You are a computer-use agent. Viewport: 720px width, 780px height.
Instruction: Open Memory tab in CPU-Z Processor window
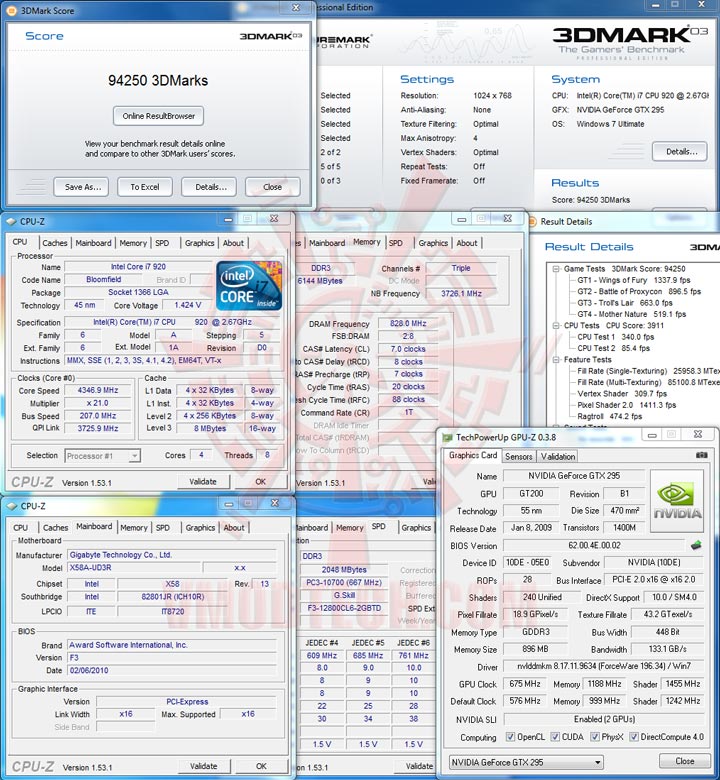(x=133, y=243)
